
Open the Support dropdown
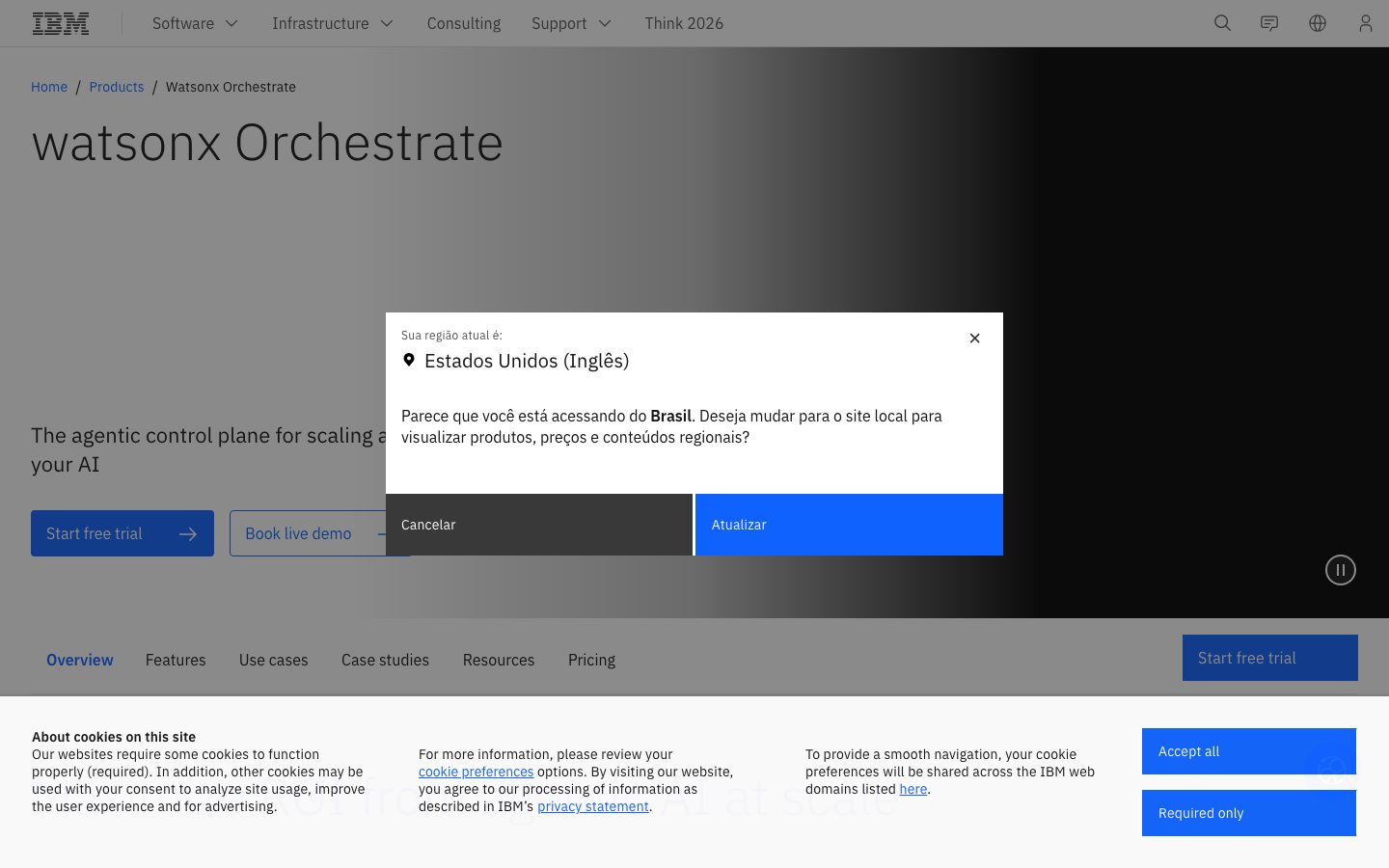point(571,23)
